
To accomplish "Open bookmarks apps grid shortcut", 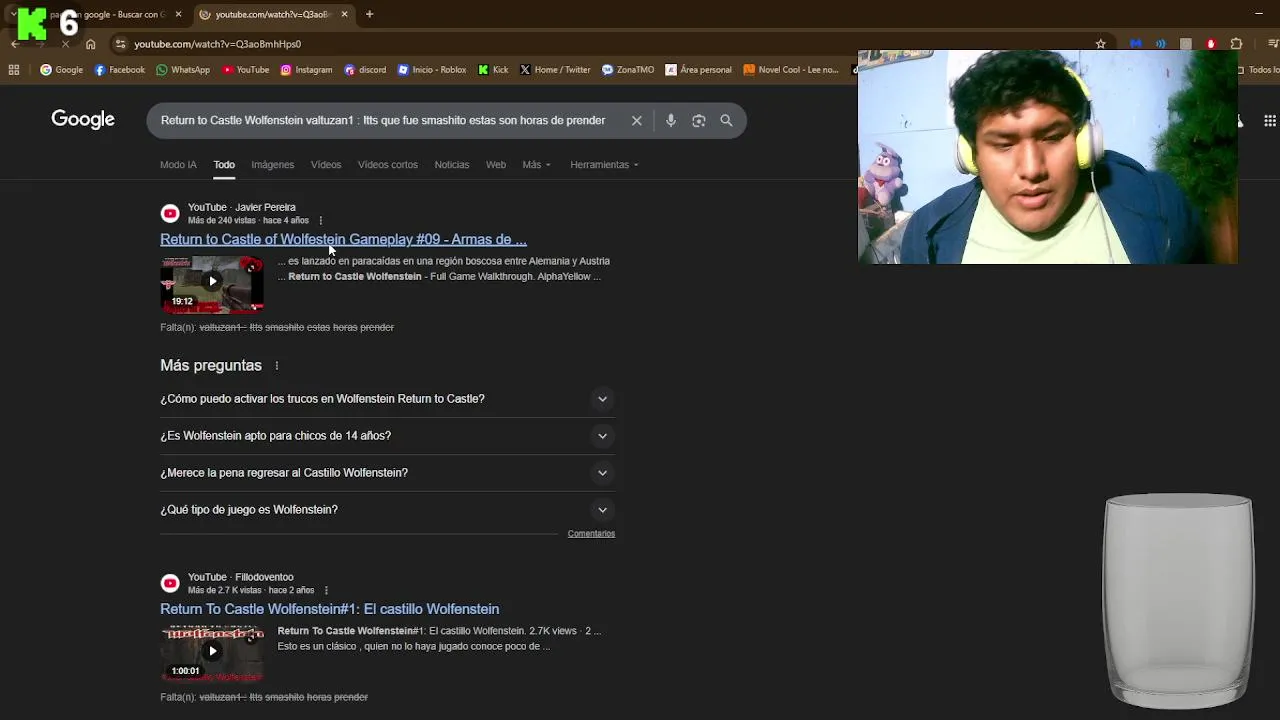I will click(14, 70).
